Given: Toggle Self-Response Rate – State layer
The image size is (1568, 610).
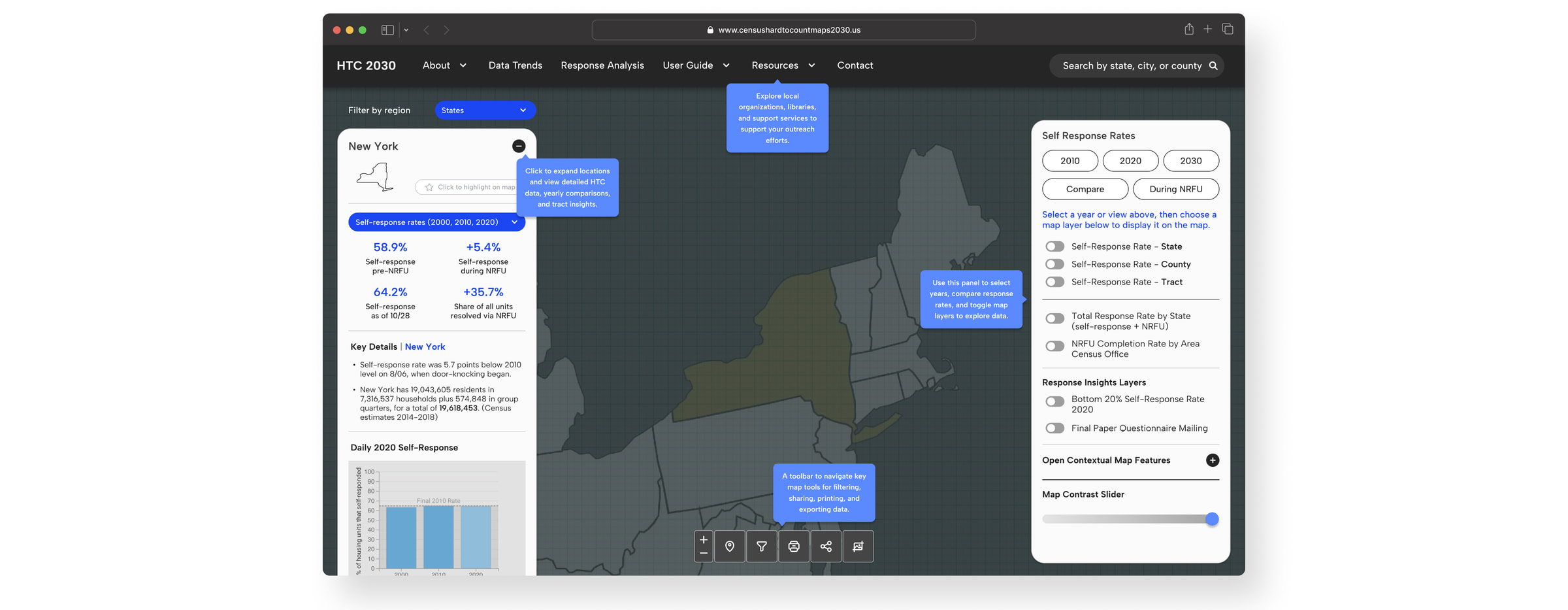Looking at the screenshot, I should click(1054, 246).
